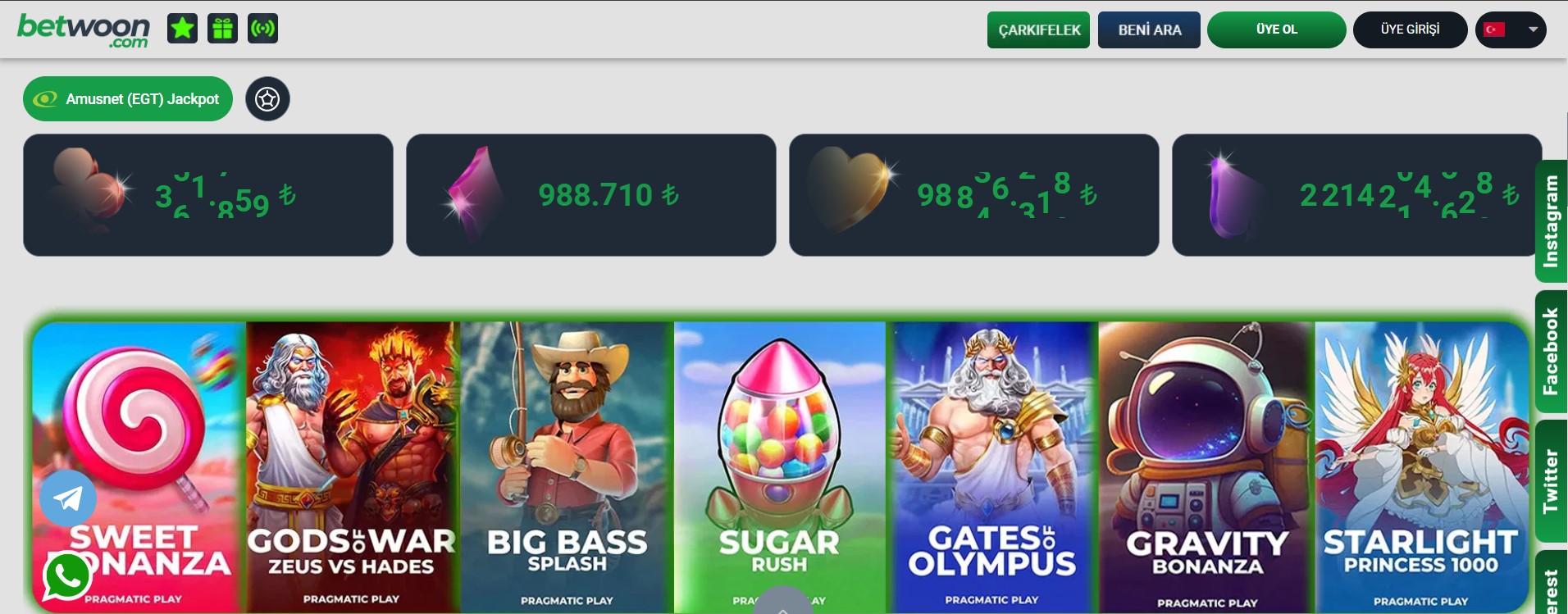The height and width of the screenshot is (614, 1568).
Task: Click the ÜYE OL register button
Action: tap(1277, 30)
